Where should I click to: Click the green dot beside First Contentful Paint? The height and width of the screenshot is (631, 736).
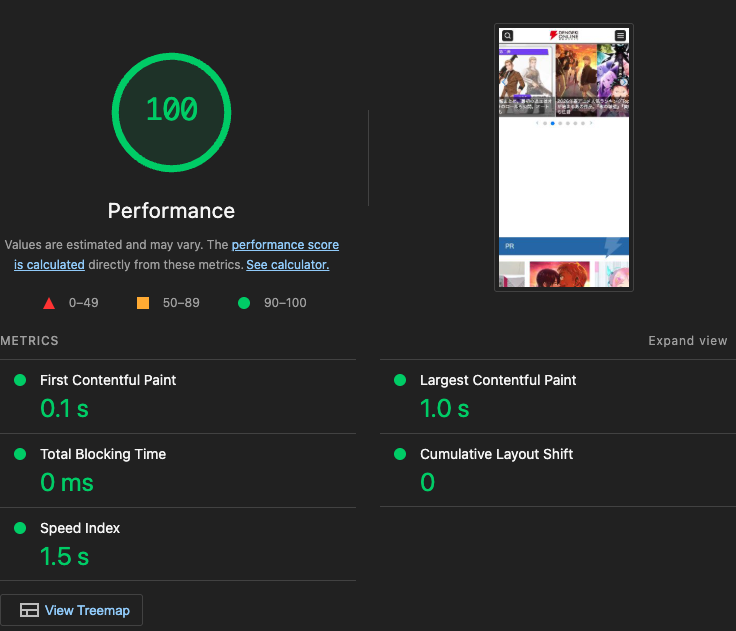(x=20, y=380)
